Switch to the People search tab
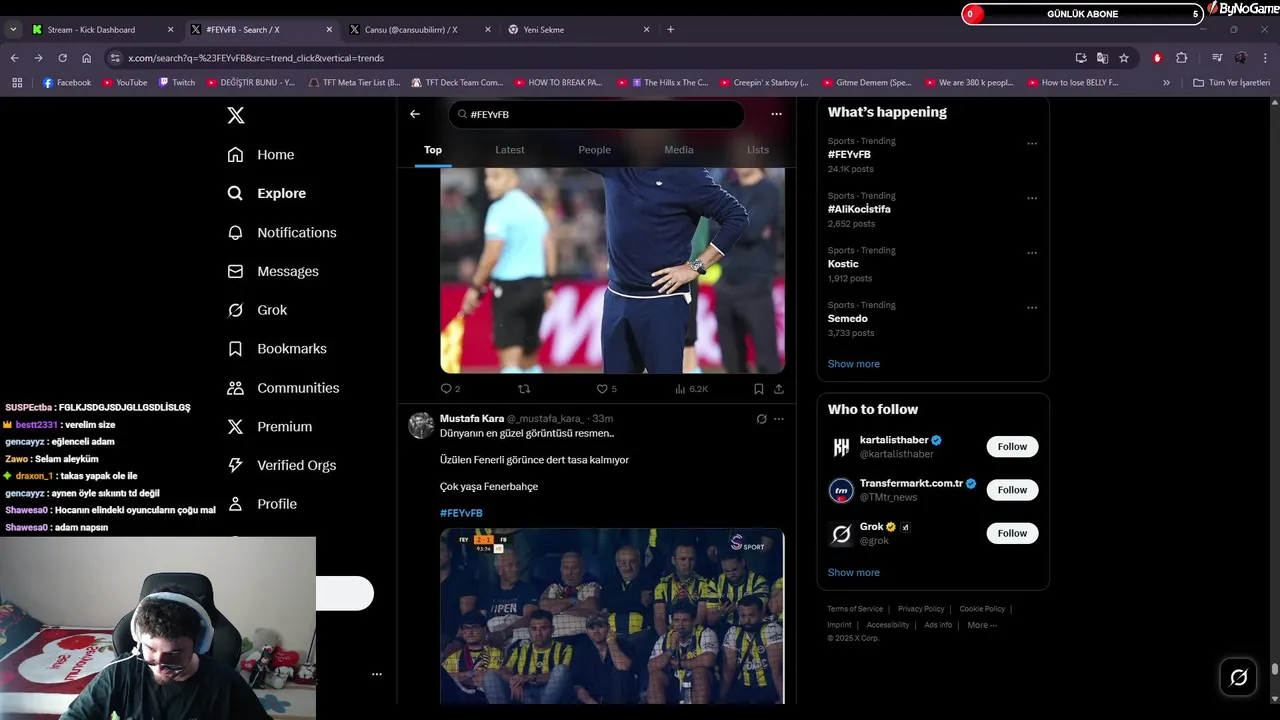This screenshot has height=720, width=1280. pyautogui.click(x=594, y=150)
